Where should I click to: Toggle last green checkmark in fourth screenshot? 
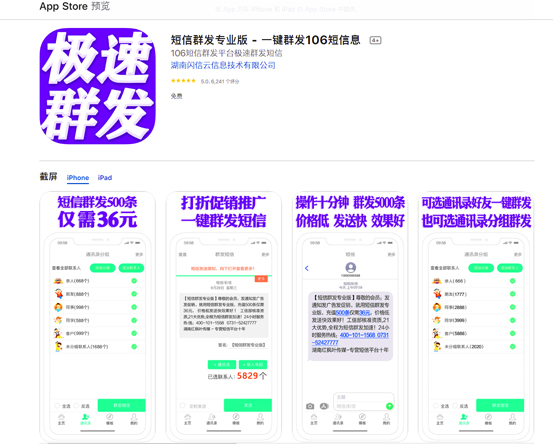click(512, 347)
